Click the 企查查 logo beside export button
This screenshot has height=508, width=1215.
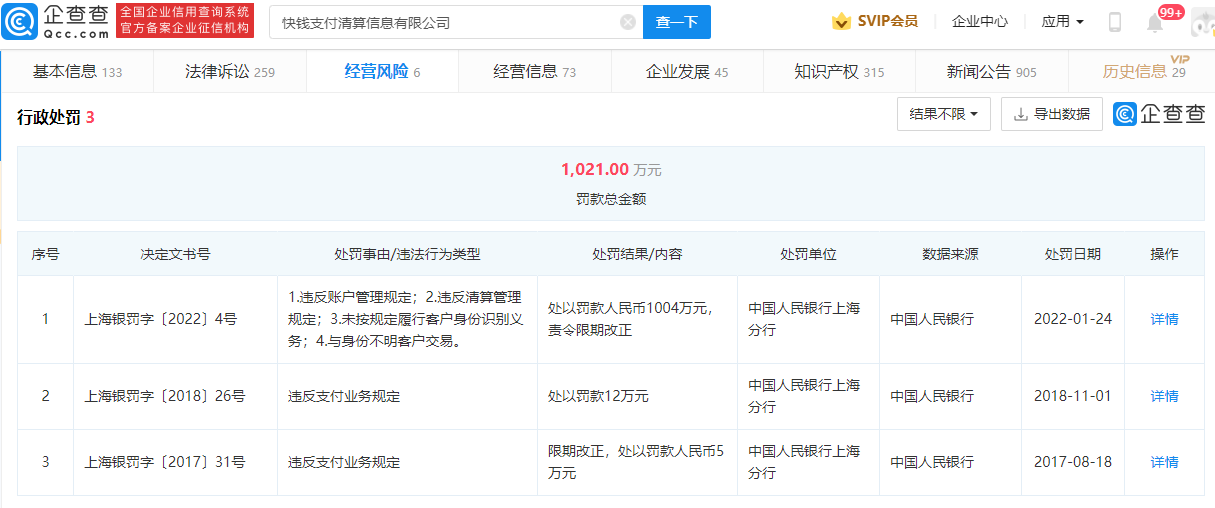(1160, 114)
